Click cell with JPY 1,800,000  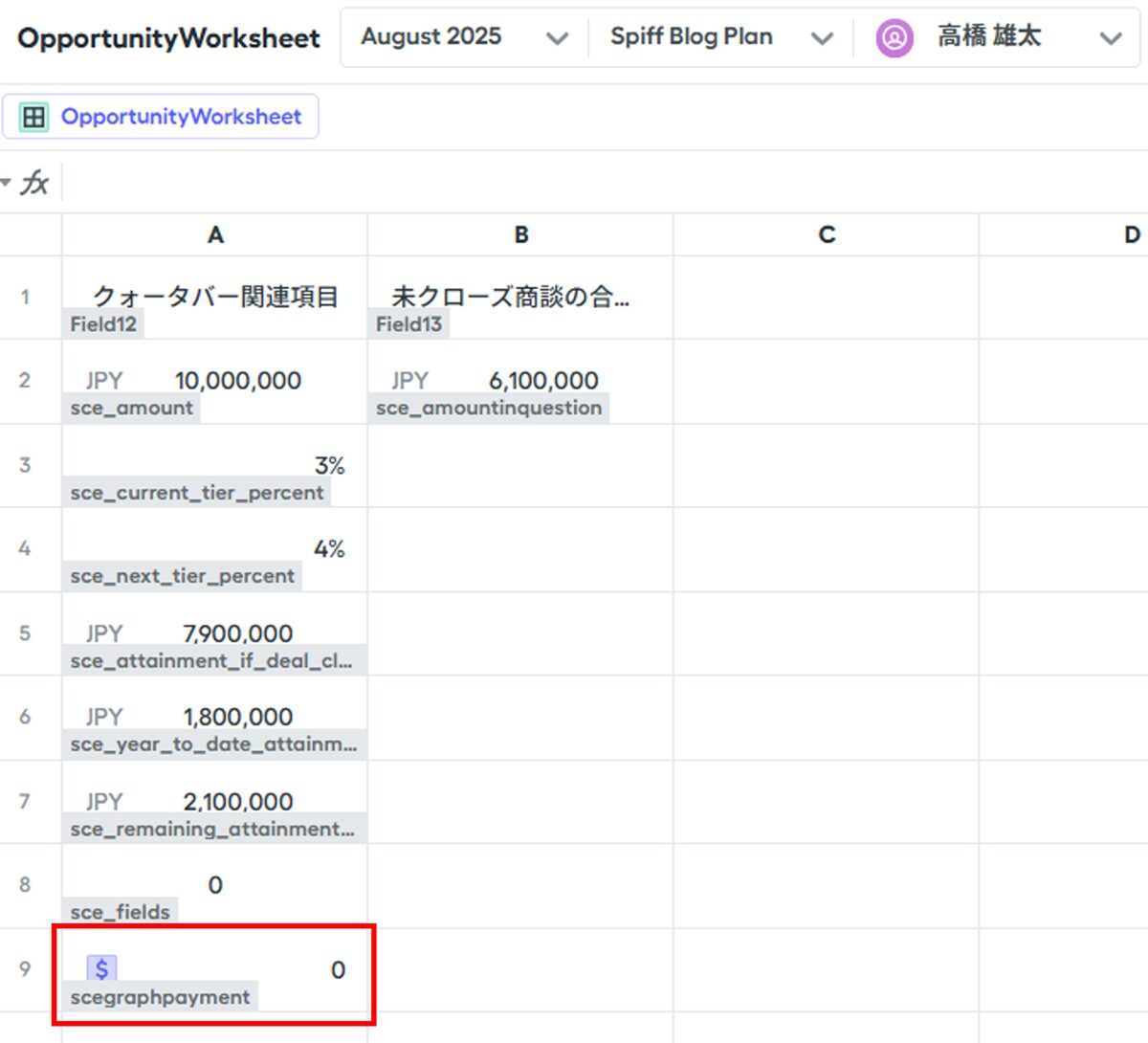(x=215, y=717)
